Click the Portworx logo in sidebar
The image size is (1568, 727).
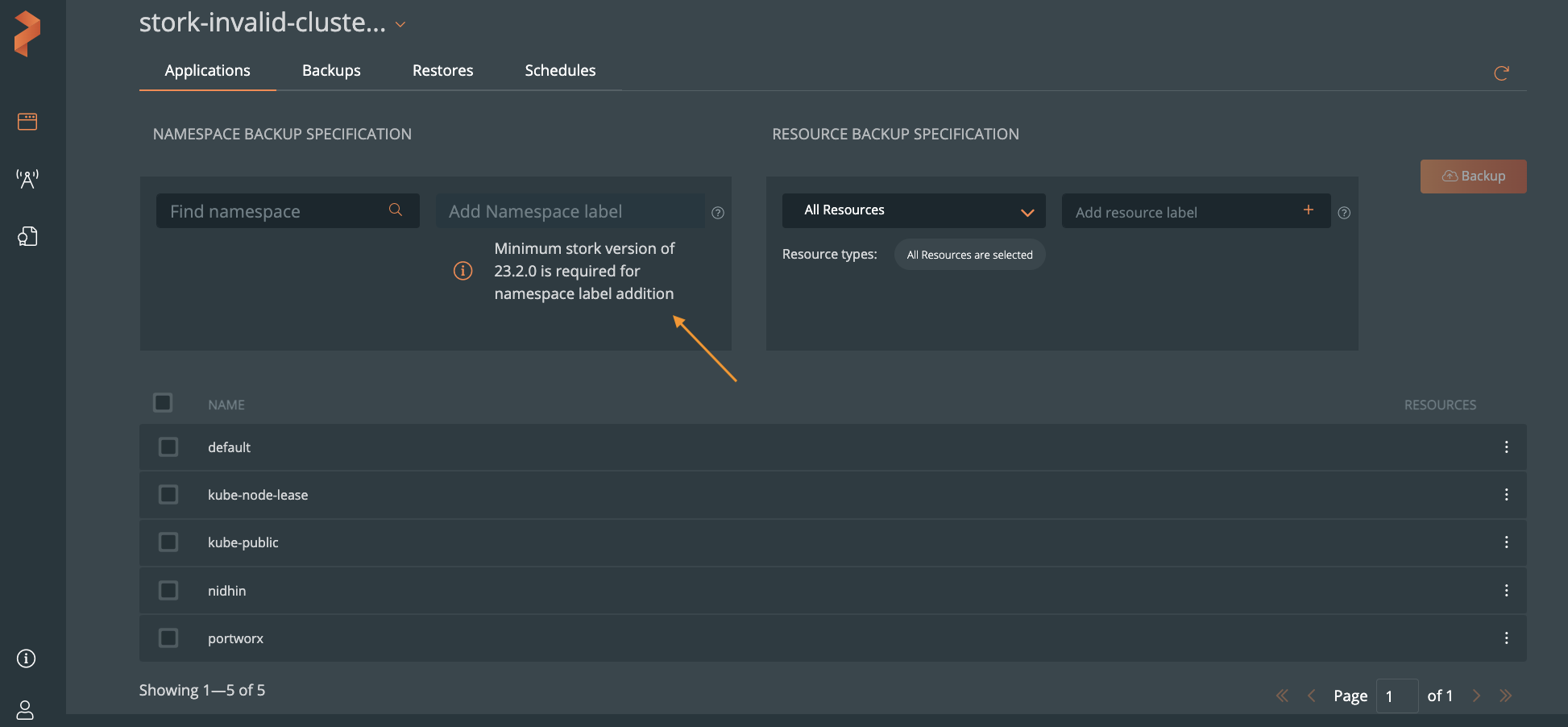click(x=27, y=34)
